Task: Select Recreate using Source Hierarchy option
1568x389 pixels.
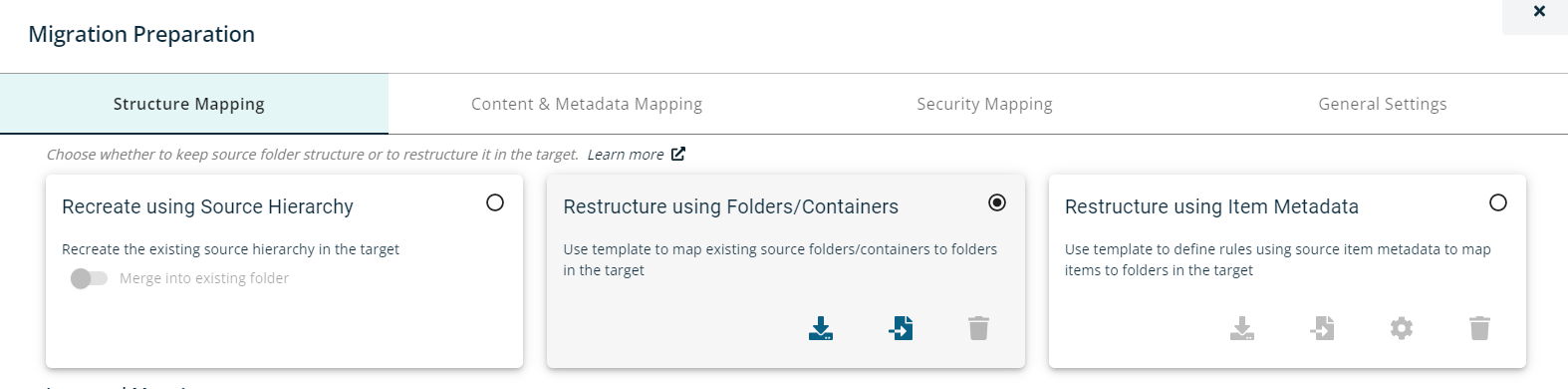Action: (495, 202)
